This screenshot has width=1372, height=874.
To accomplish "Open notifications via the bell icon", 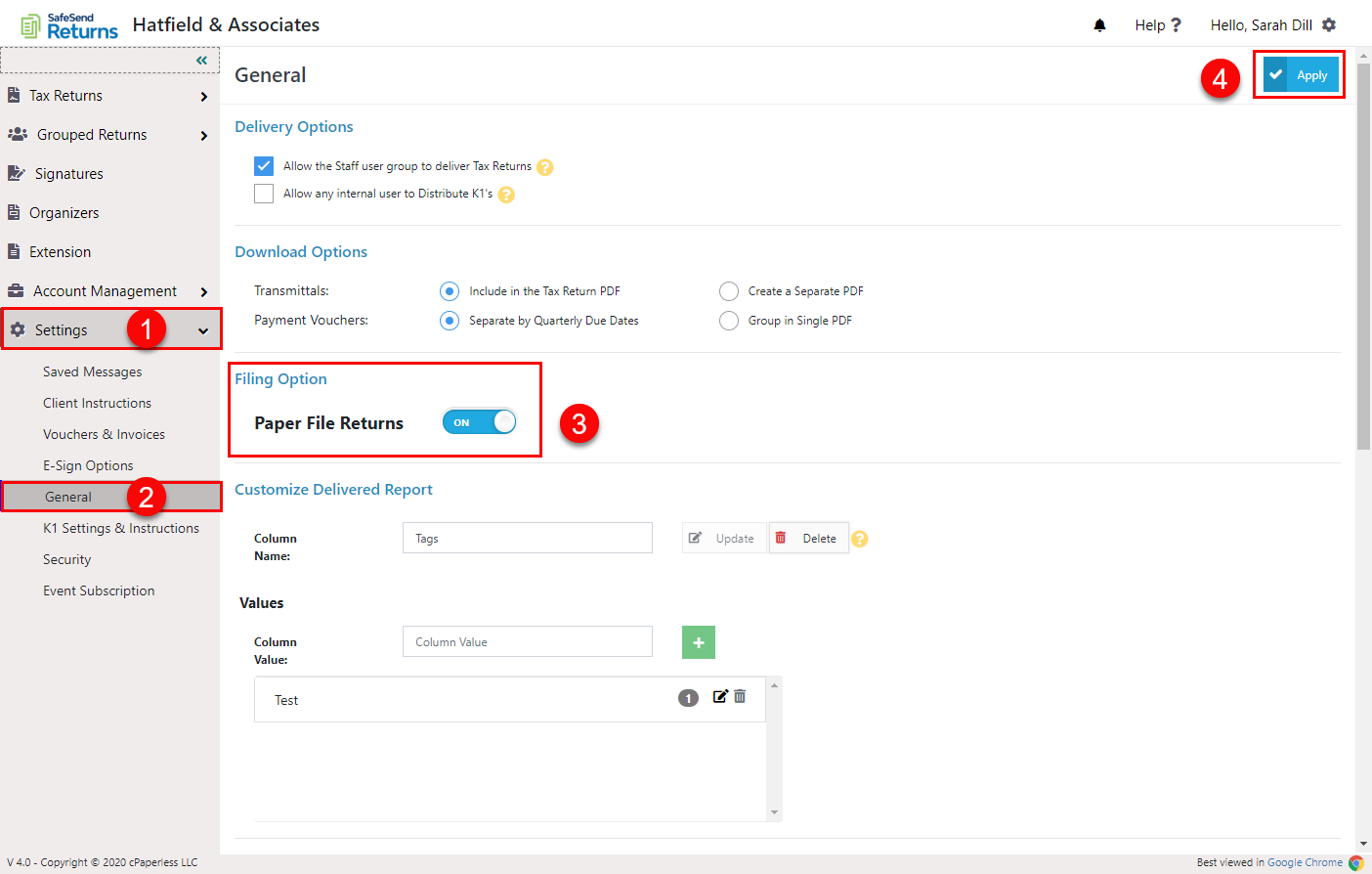I will 1099,24.
